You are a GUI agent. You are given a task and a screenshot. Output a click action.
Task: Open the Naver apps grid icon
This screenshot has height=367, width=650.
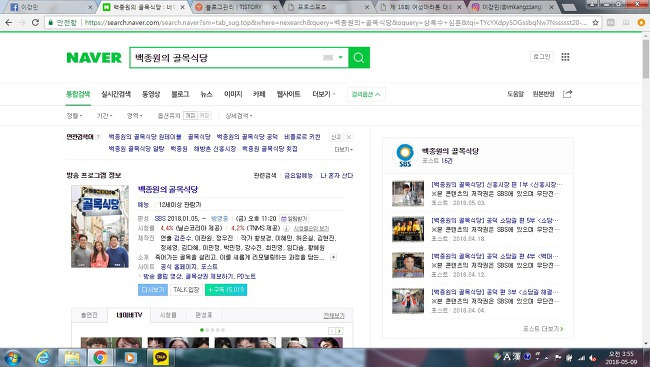(x=565, y=57)
